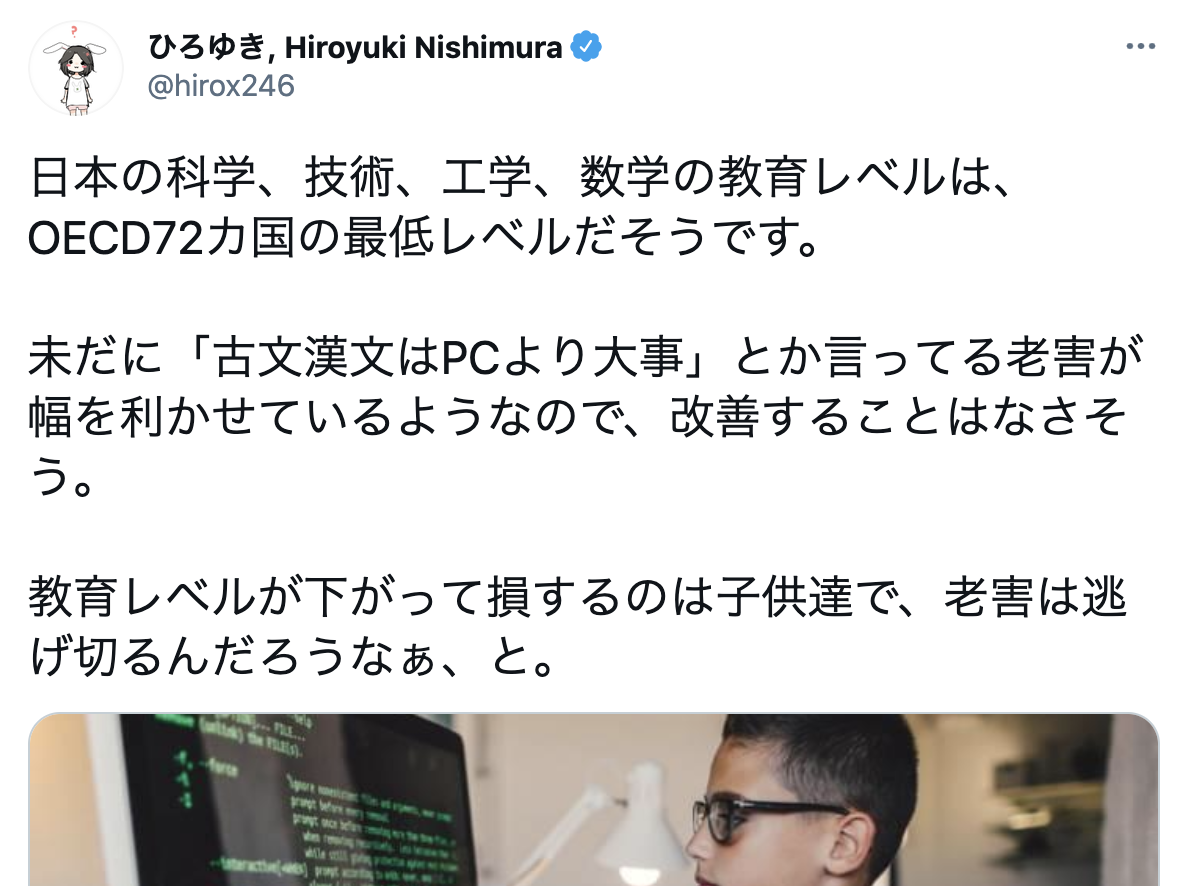Click the final line げ切るんだろうなぁ、と。

click(293, 657)
